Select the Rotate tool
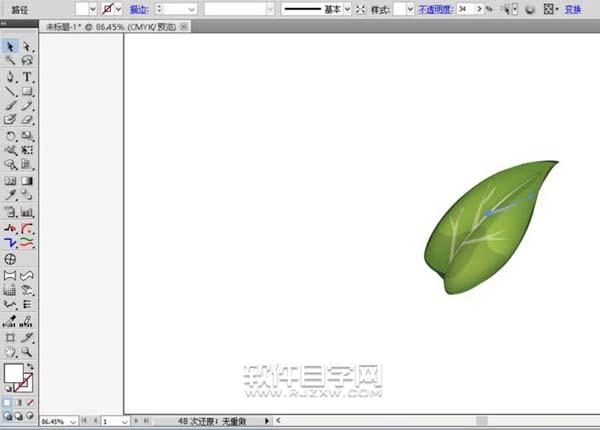Screen dimensions: 600x430 coord(10,136)
